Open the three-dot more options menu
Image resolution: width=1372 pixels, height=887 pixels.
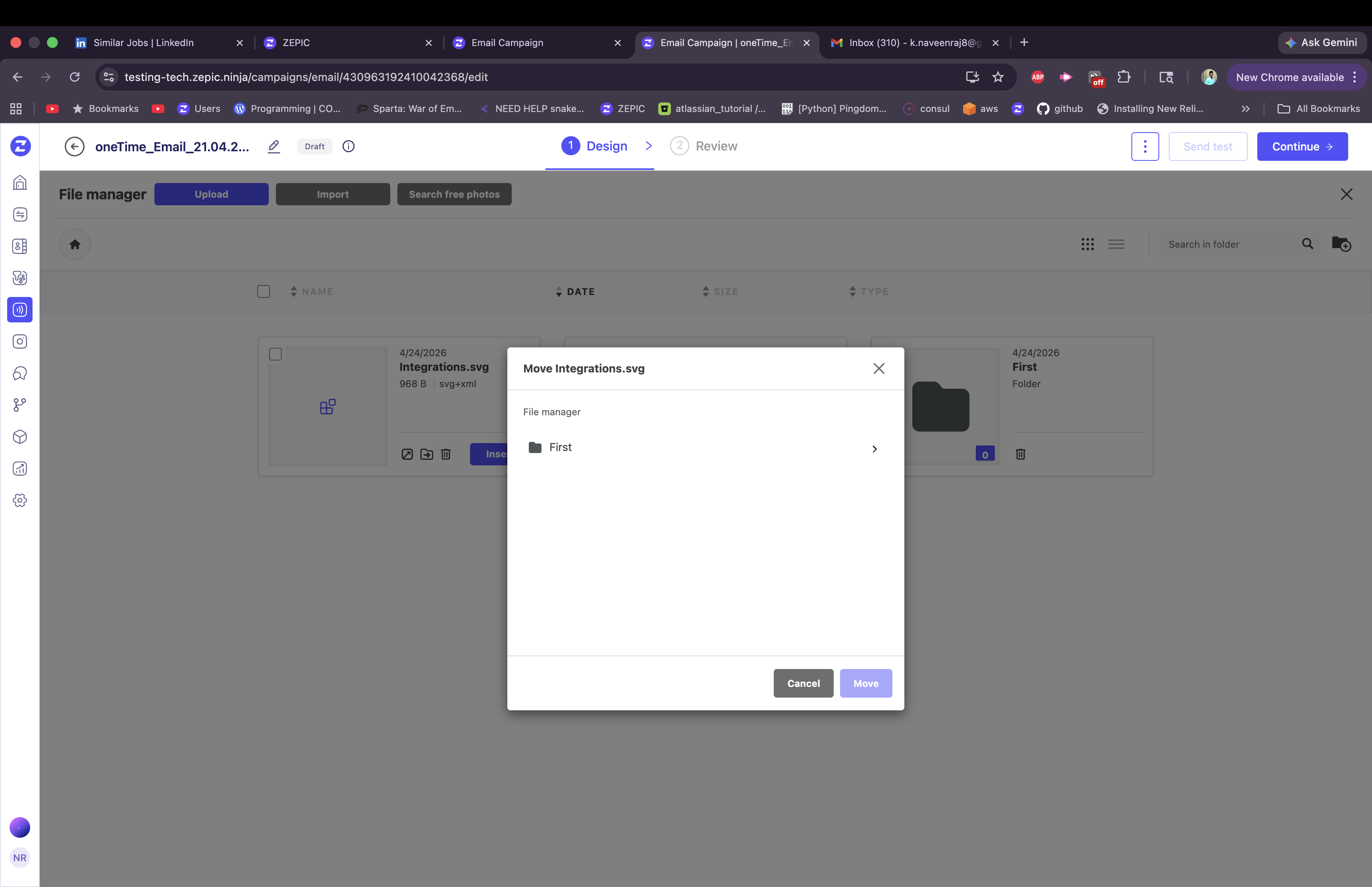(1145, 146)
